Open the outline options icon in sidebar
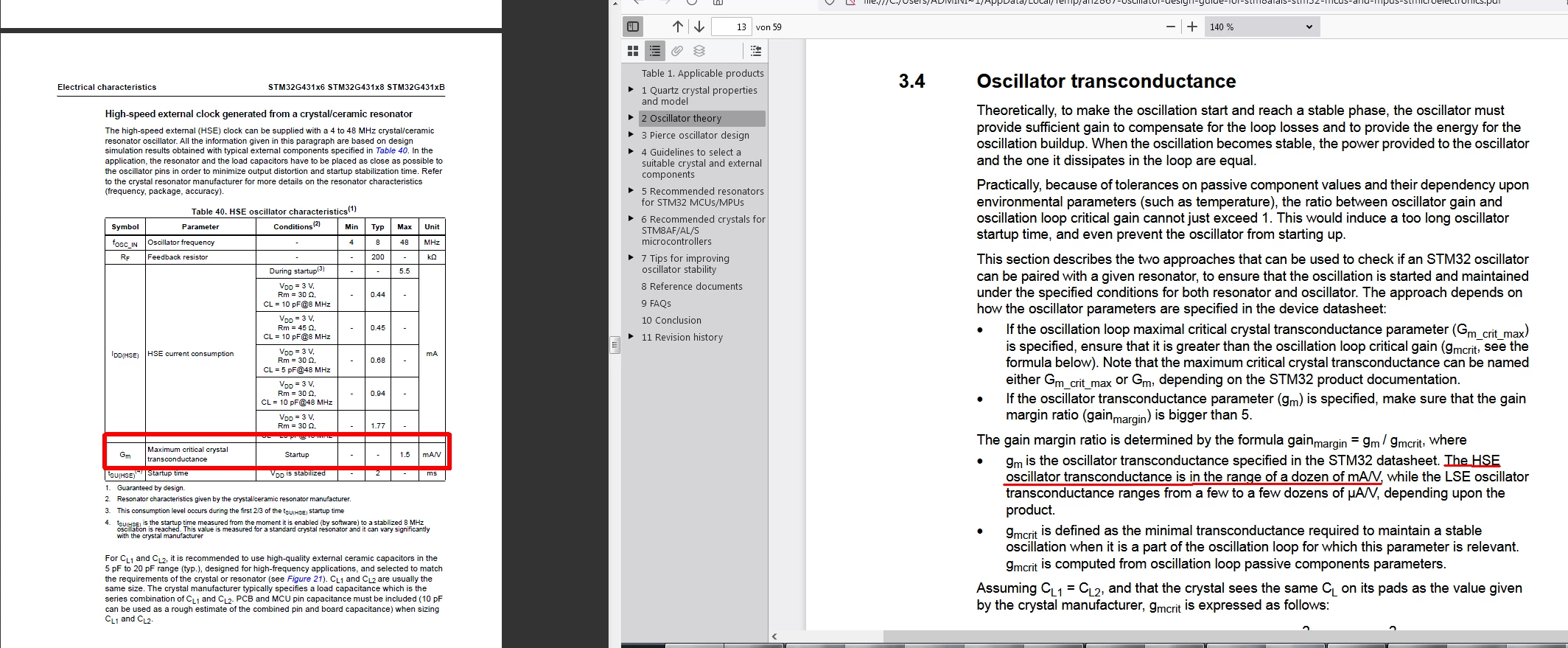Screen dimensions: 1568x648 coord(756,51)
